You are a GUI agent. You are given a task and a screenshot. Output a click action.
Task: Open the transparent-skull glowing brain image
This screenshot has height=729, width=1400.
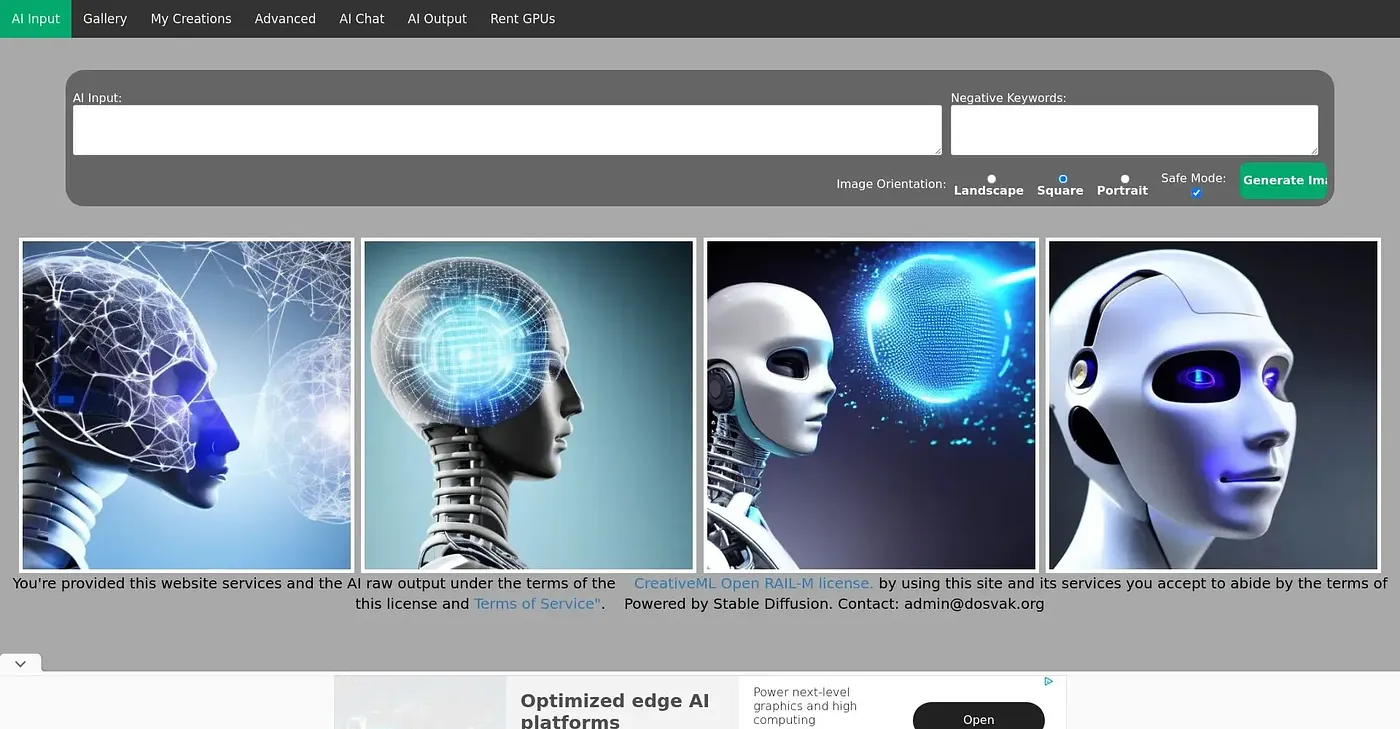pos(529,405)
